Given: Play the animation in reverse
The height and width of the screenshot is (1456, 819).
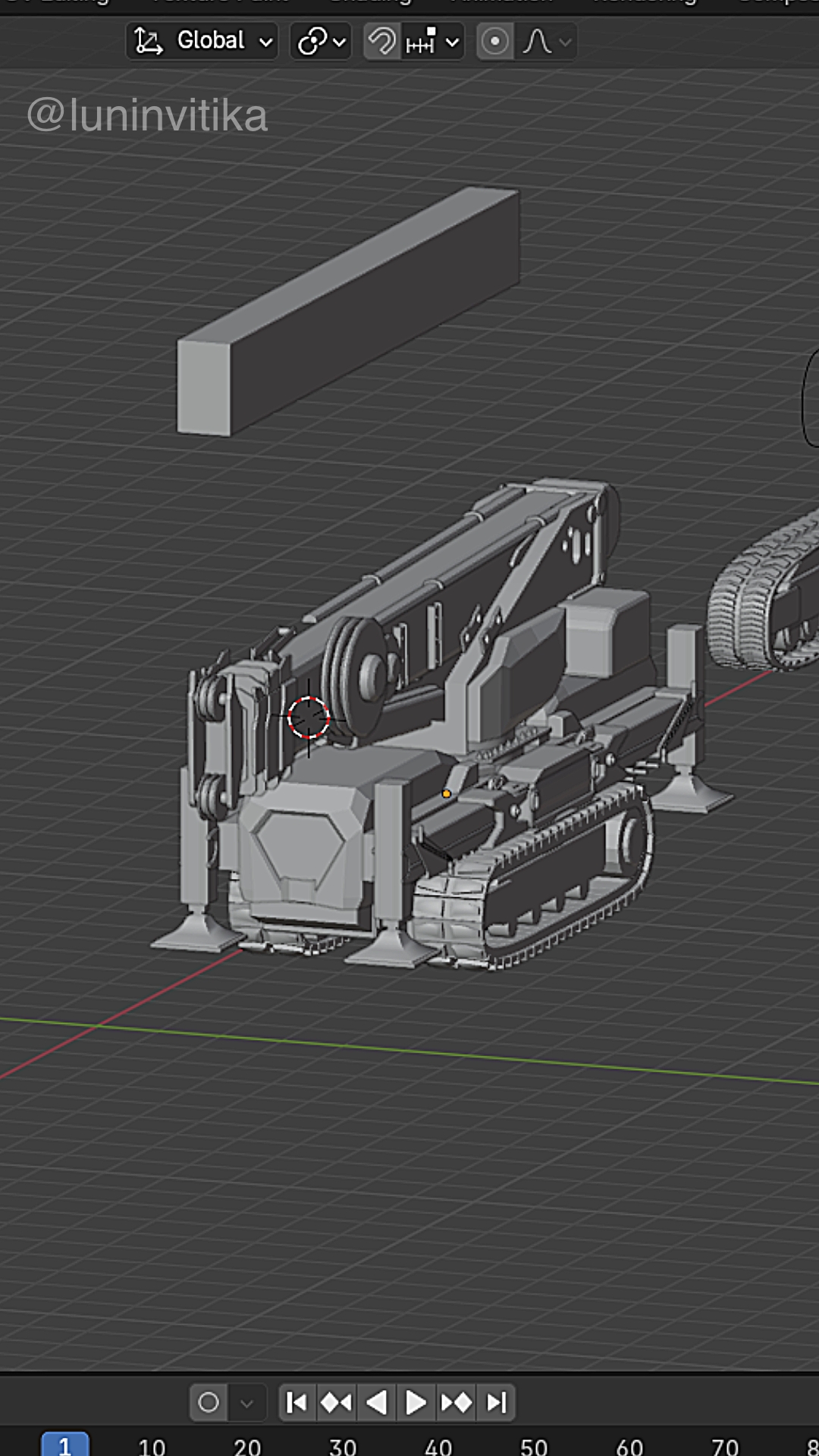Looking at the screenshot, I should click(376, 1403).
